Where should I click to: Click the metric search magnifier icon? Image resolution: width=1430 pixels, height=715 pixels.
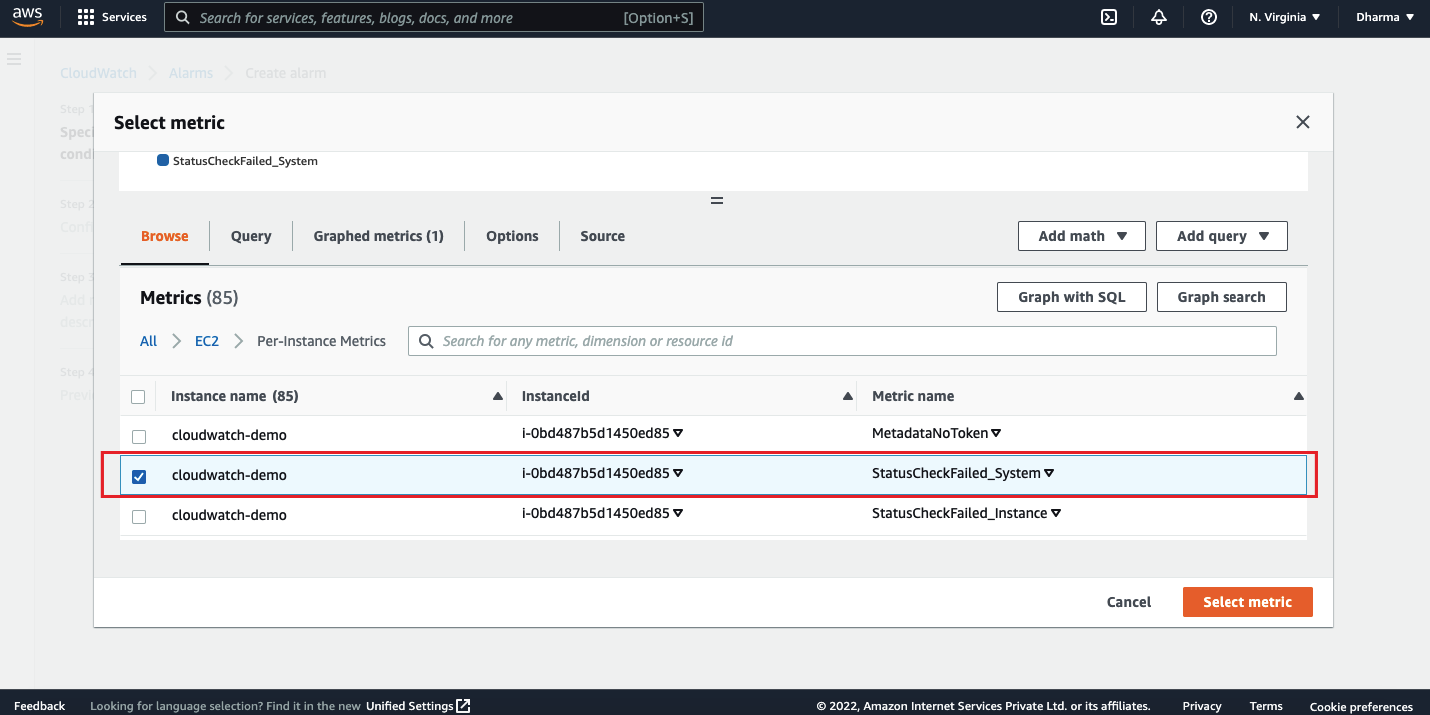click(426, 341)
